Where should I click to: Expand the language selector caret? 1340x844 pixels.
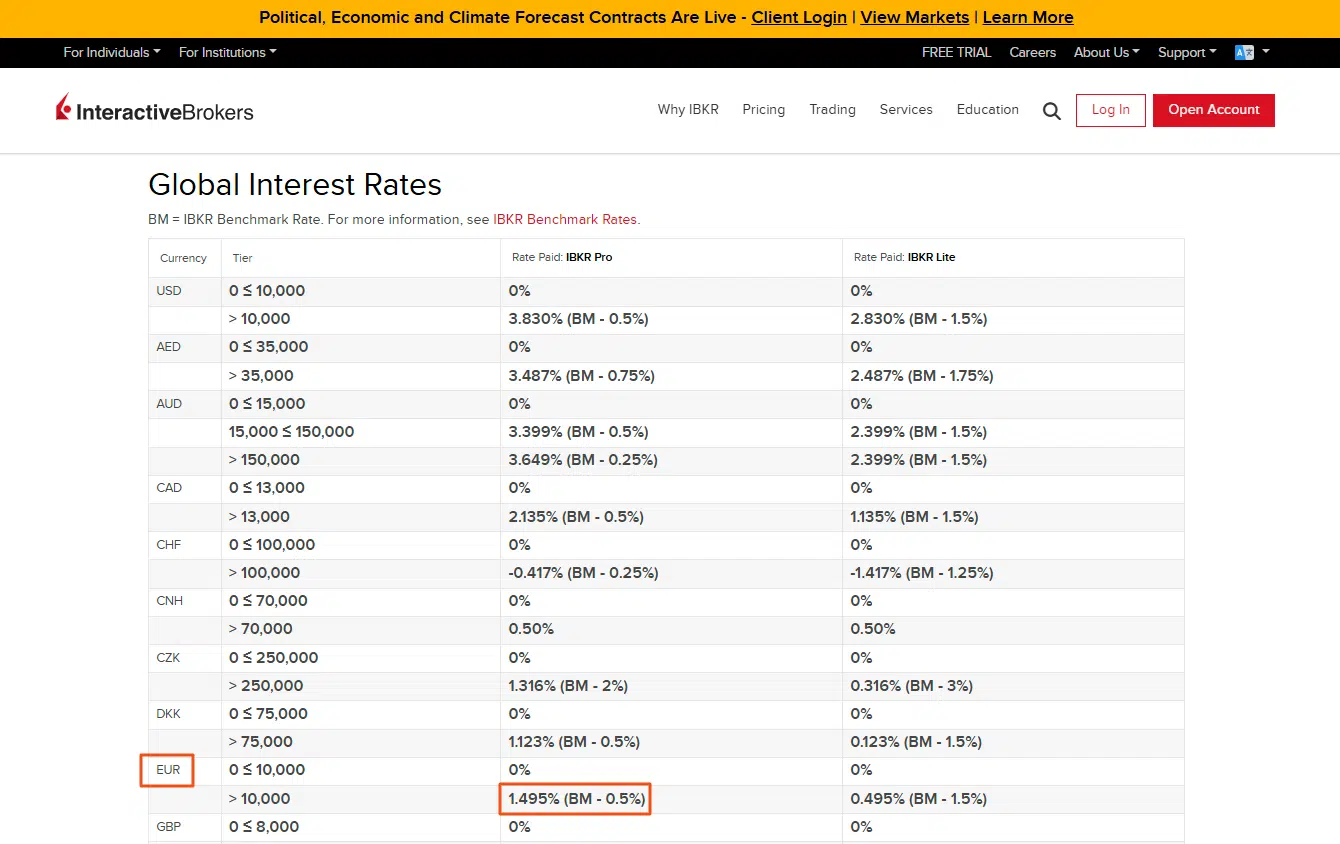tap(1266, 52)
